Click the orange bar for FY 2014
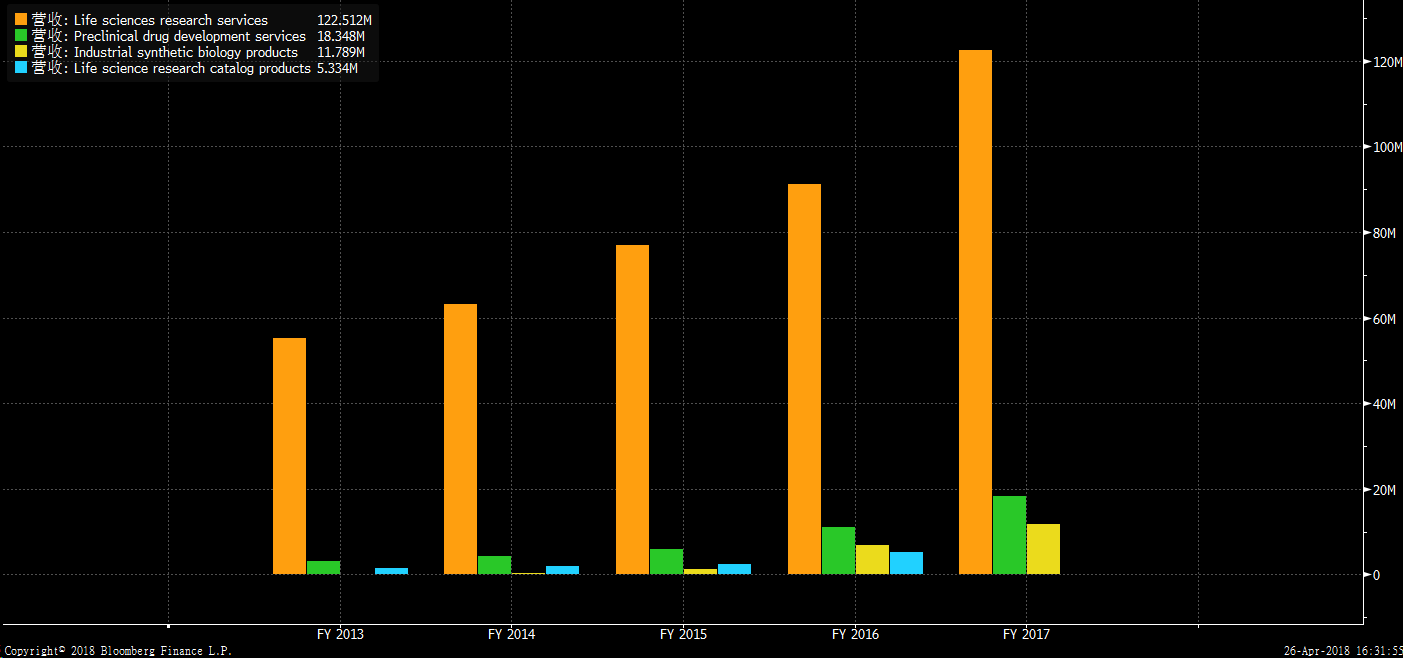The image size is (1403, 658). (x=460, y=439)
